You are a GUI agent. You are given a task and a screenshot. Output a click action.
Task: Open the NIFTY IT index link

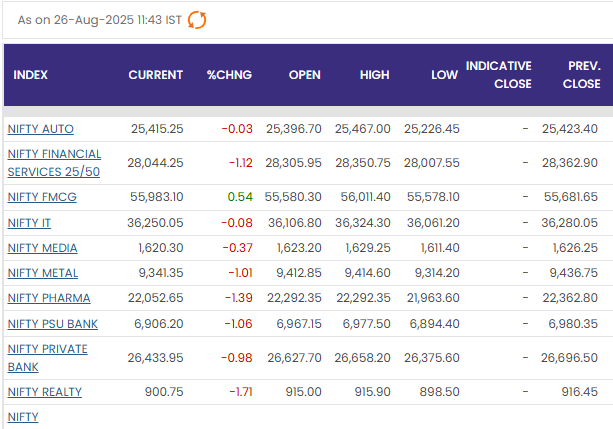(29, 223)
